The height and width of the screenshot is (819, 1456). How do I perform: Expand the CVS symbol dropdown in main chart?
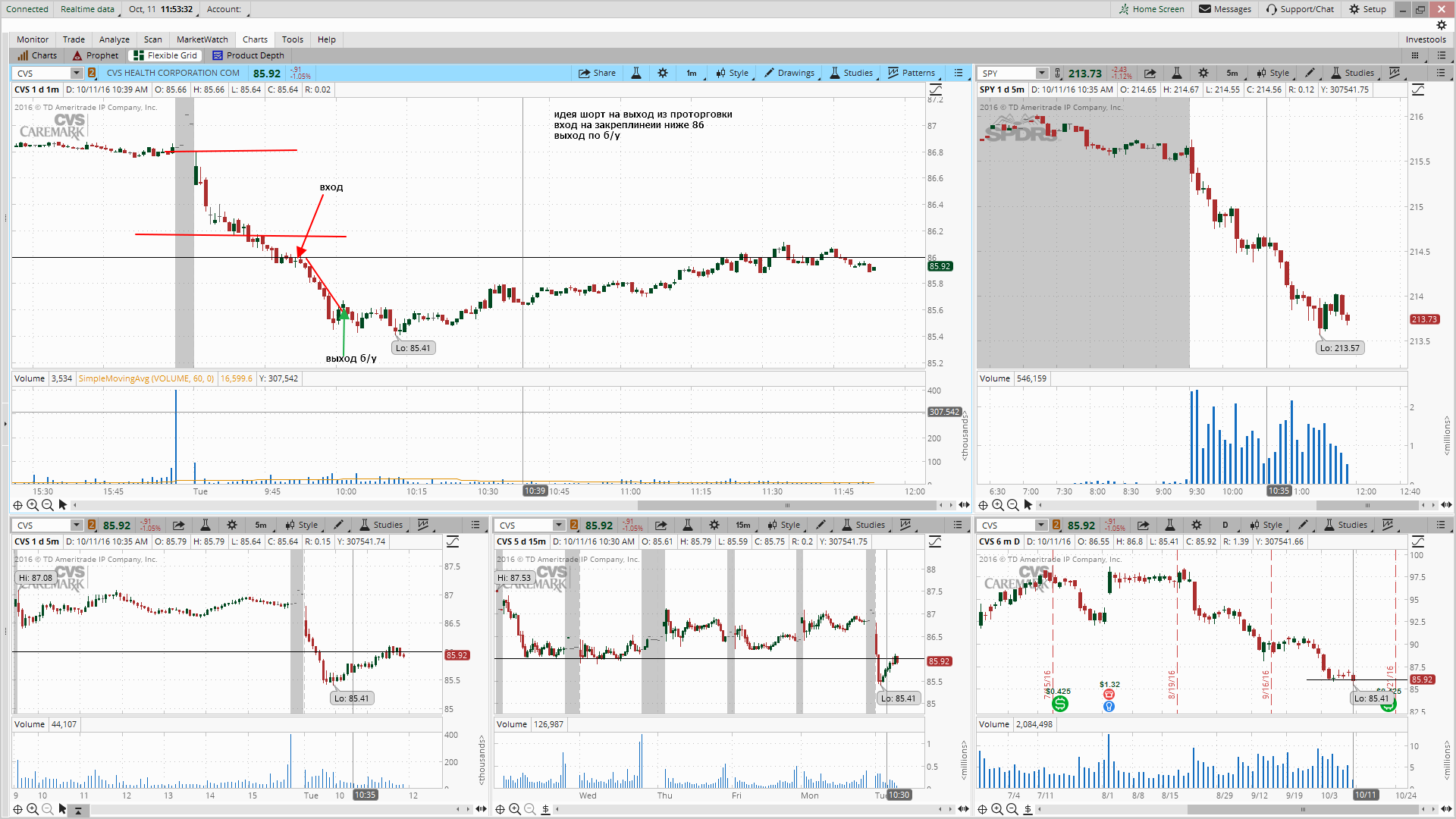(x=77, y=73)
